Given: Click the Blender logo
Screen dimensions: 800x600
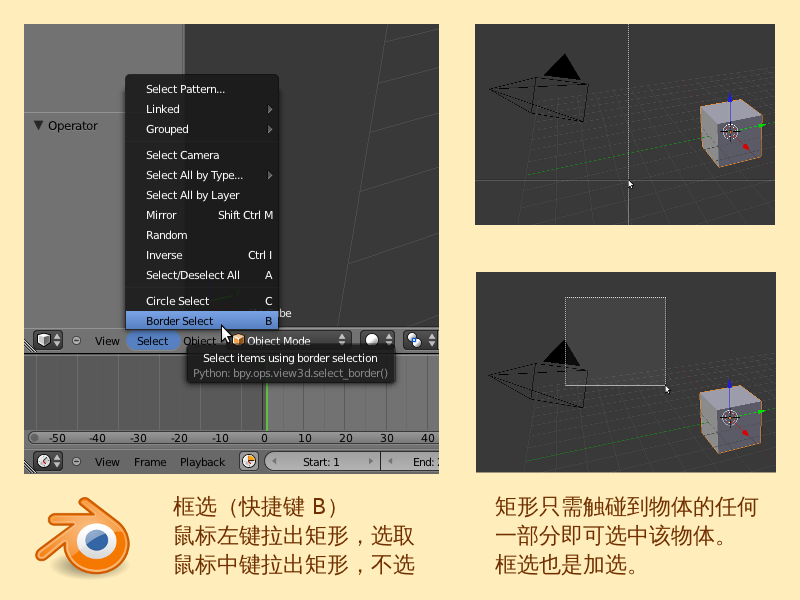Looking at the screenshot, I should point(84,535).
